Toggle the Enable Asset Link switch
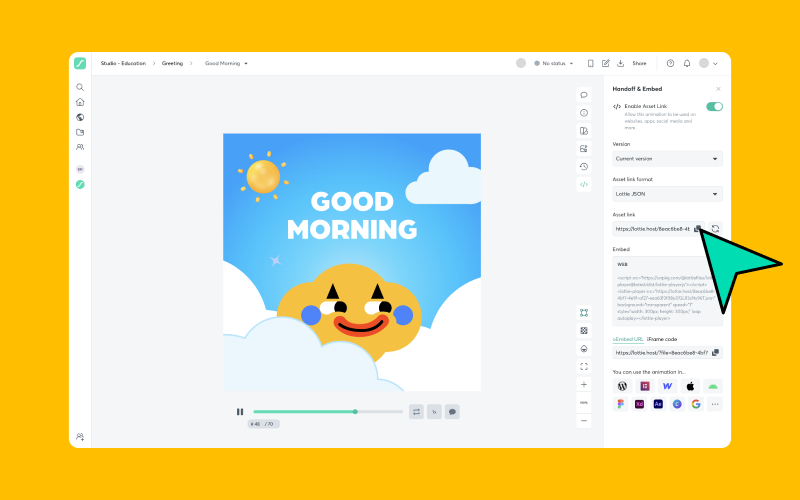800x500 pixels. tap(714, 107)
